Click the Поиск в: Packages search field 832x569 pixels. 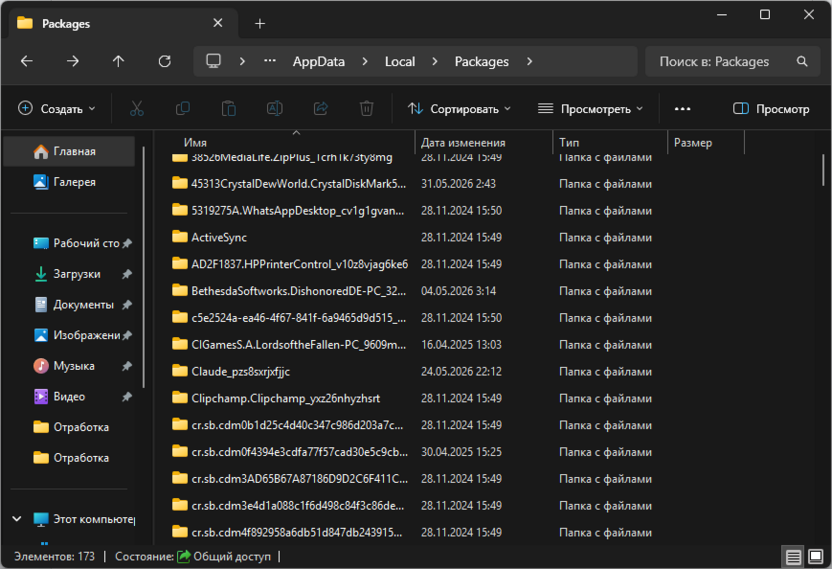[732, 62]
